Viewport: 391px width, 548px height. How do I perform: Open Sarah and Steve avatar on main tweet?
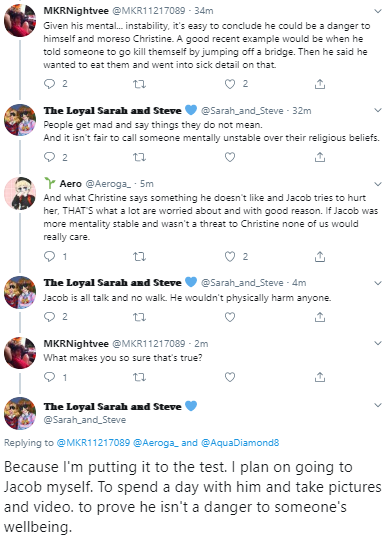click(x=20, y=413)
